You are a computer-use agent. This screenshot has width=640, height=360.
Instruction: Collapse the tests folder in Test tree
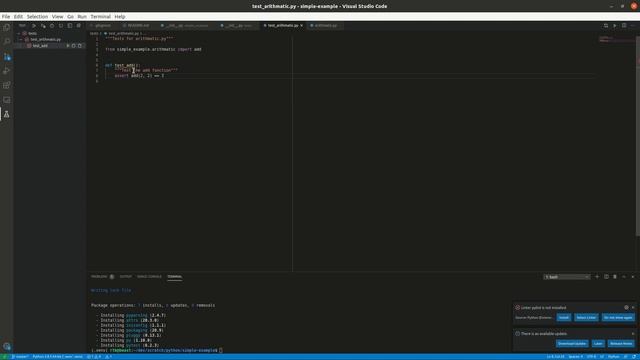[19, 33]
